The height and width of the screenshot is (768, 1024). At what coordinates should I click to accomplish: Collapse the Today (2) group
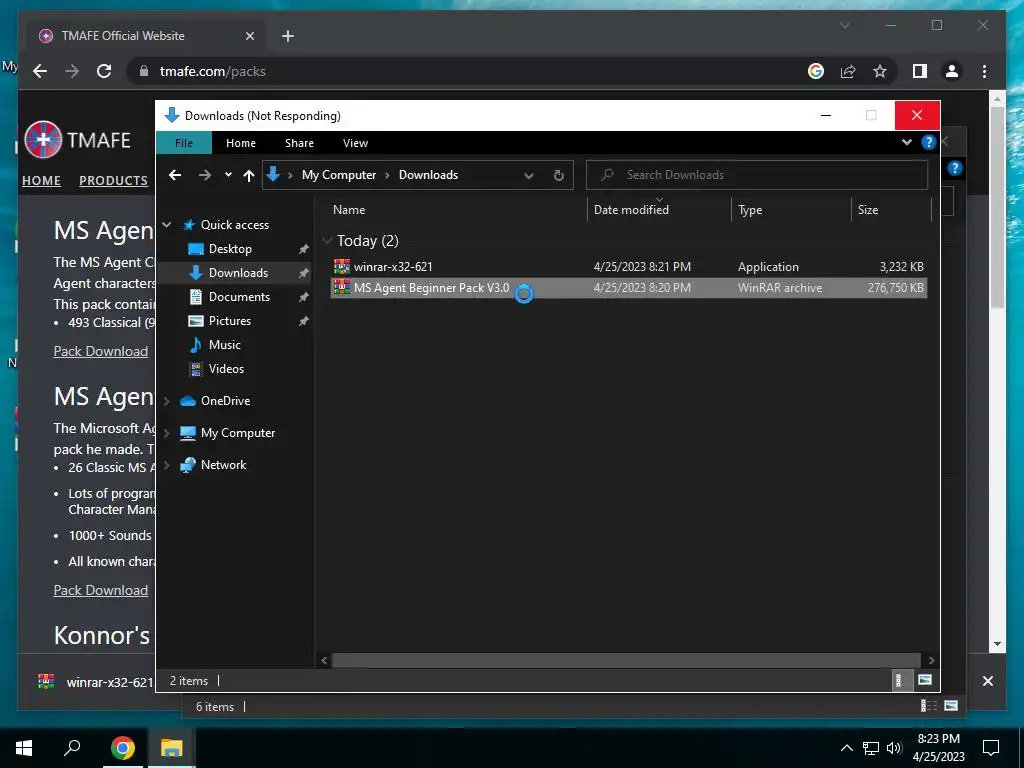coord(328,241)
